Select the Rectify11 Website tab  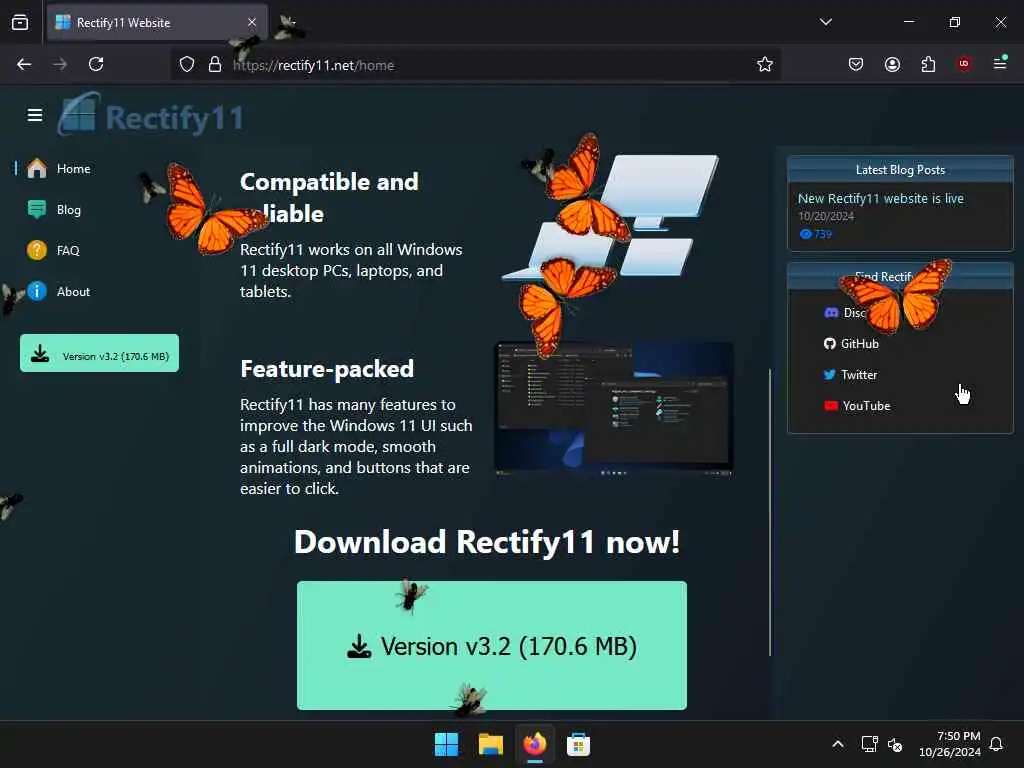pyautogui.click(x=157, y=22)
